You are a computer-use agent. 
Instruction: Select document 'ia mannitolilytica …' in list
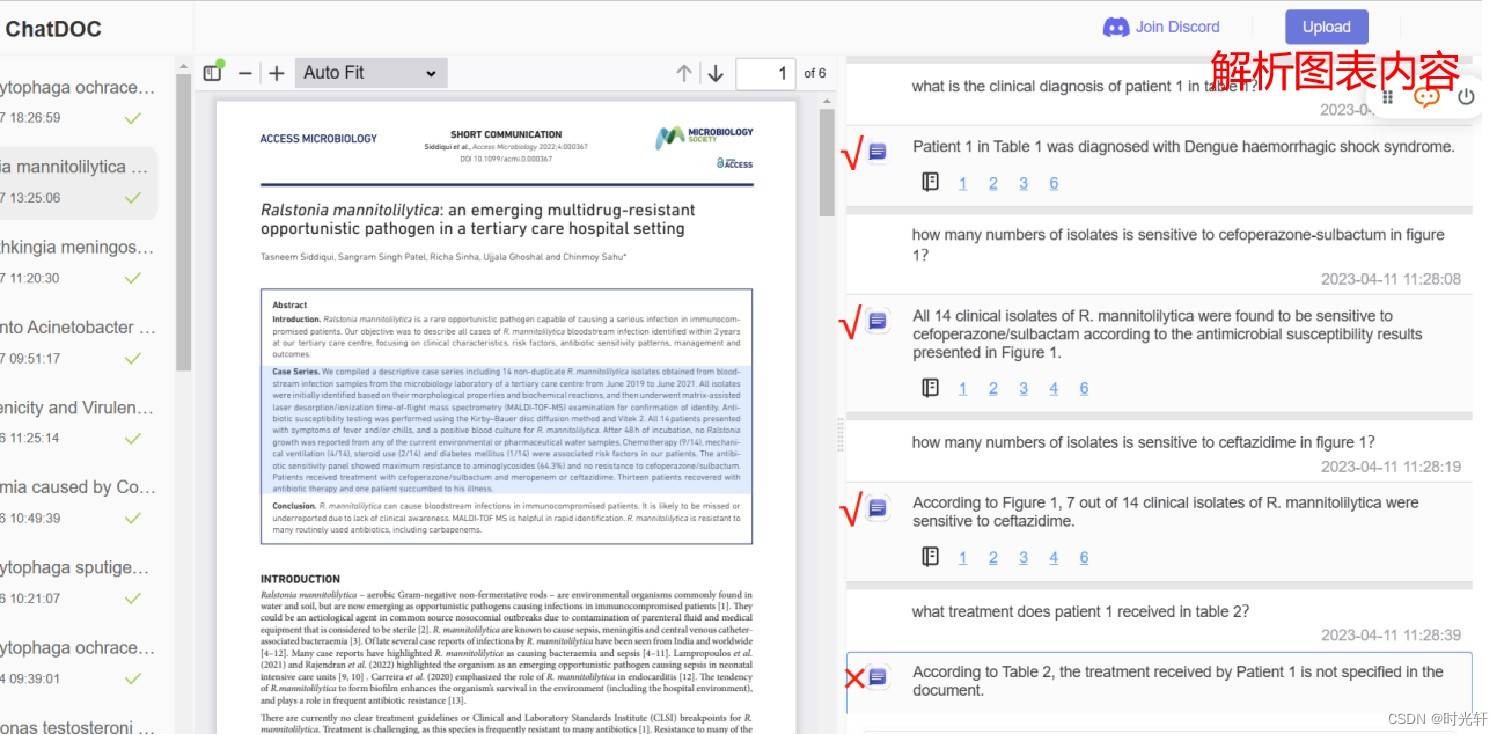point(78,182)
